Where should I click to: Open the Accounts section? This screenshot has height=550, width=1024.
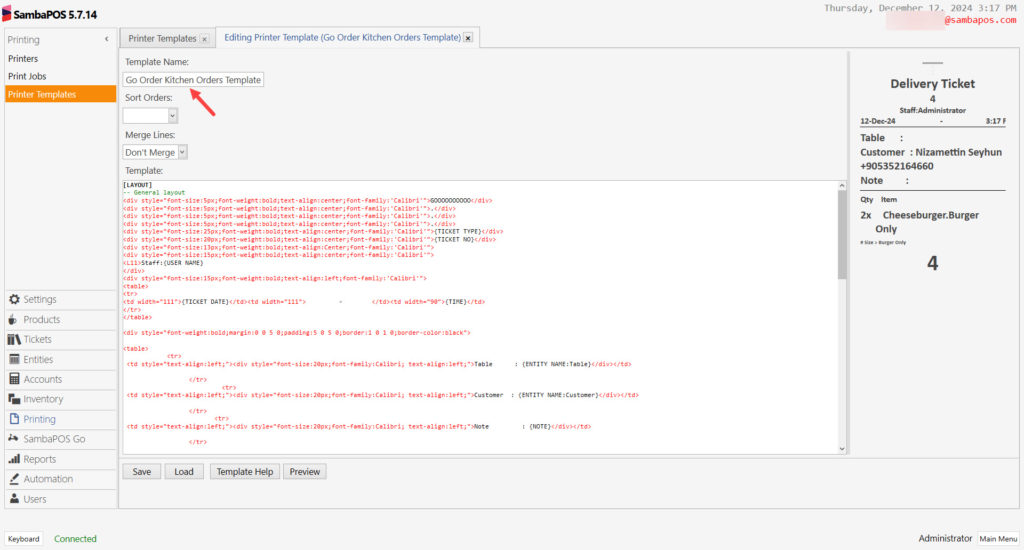[60, 379]
